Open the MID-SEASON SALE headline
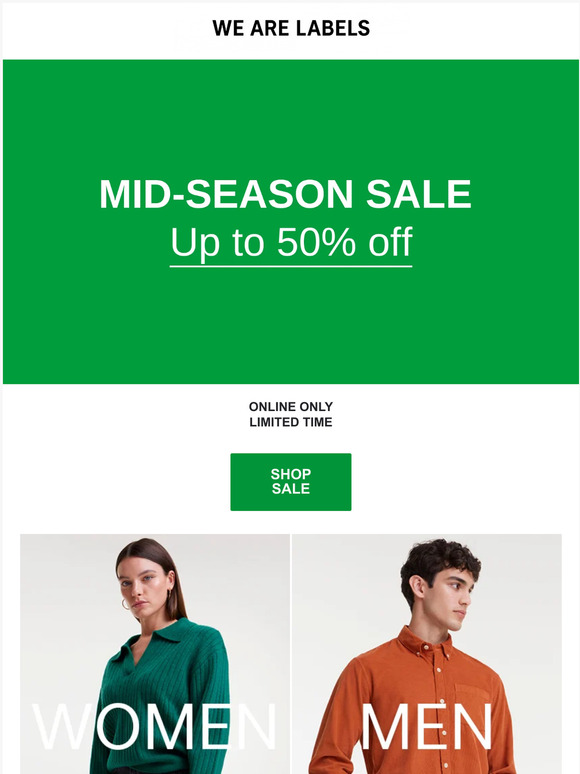The height and width of the screenshot is (774, 580). [x=285, y=194]
